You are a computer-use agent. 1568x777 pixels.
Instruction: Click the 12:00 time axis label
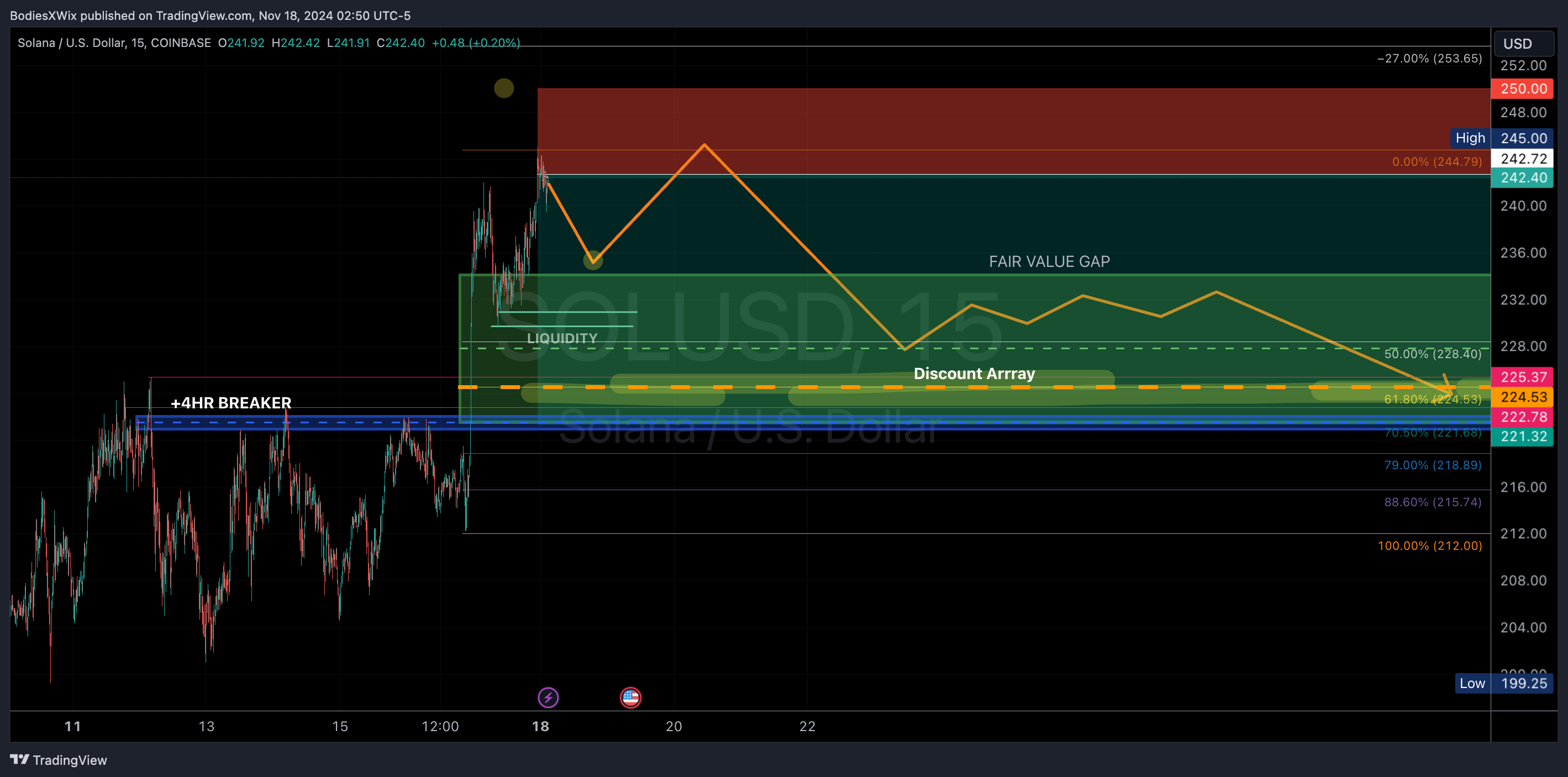coord(440,726)
